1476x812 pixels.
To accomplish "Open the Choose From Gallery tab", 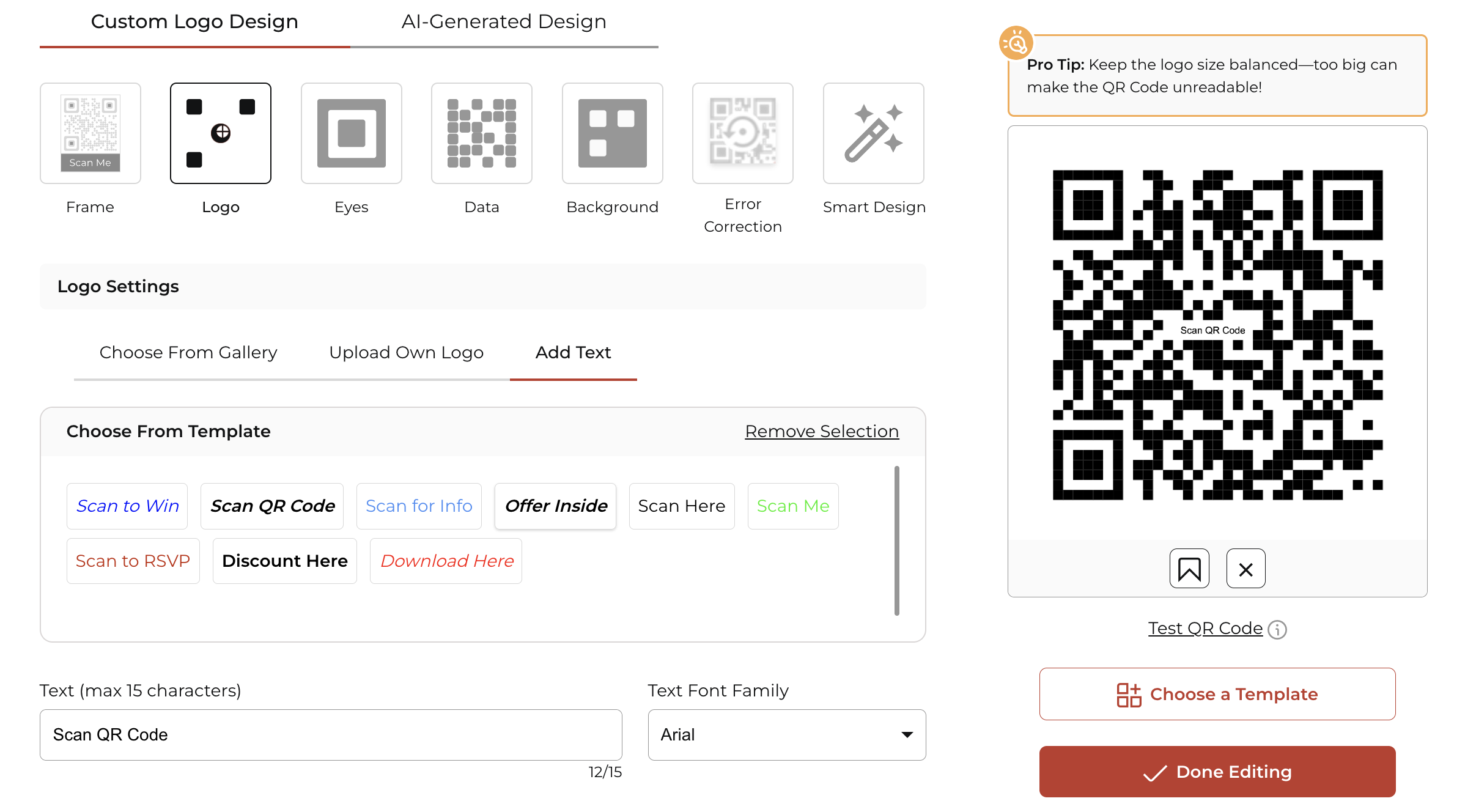I will pyautogui.click(x=188, y=353).
